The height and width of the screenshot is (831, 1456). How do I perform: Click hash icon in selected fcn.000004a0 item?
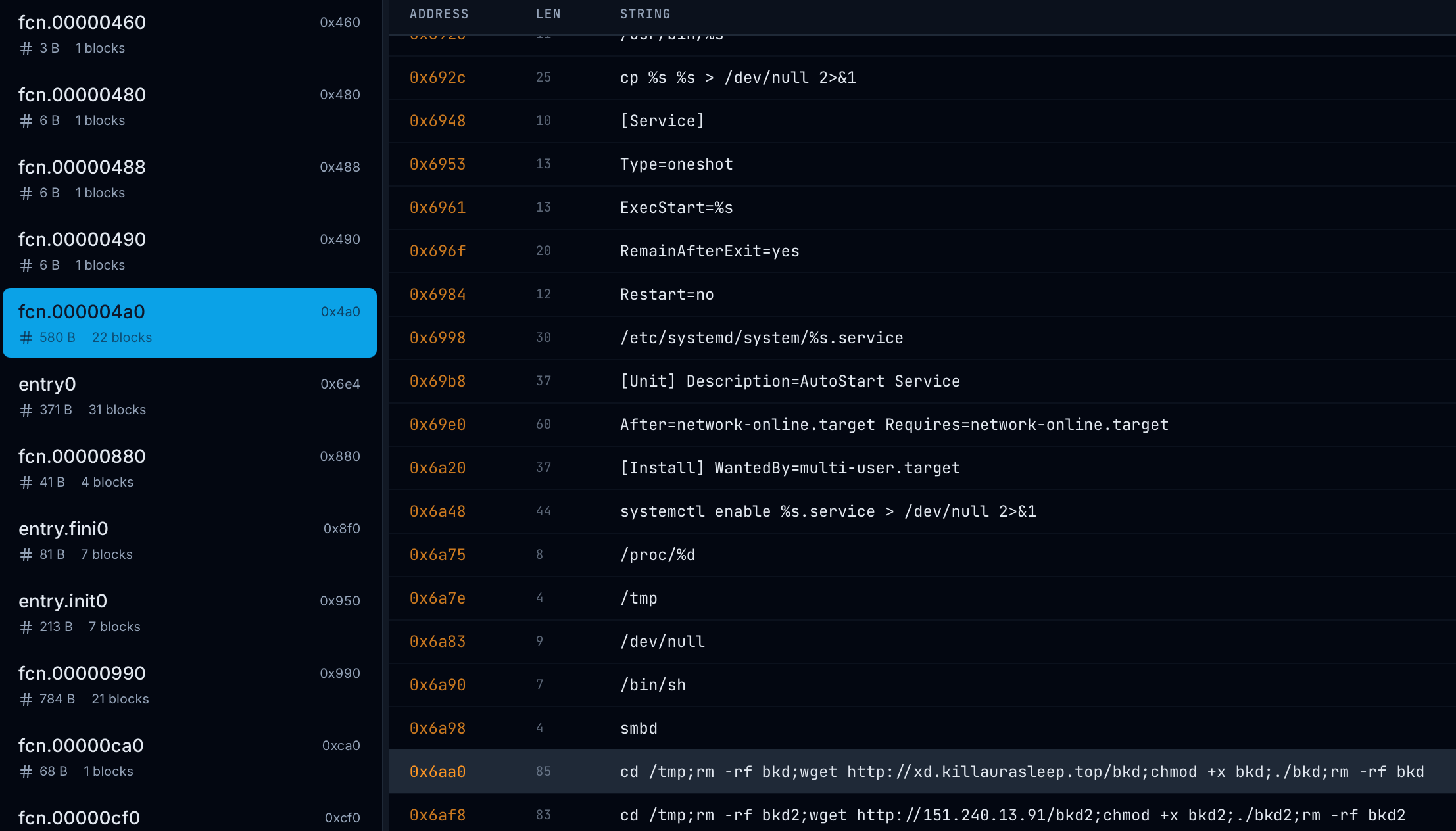click(26, 338)
